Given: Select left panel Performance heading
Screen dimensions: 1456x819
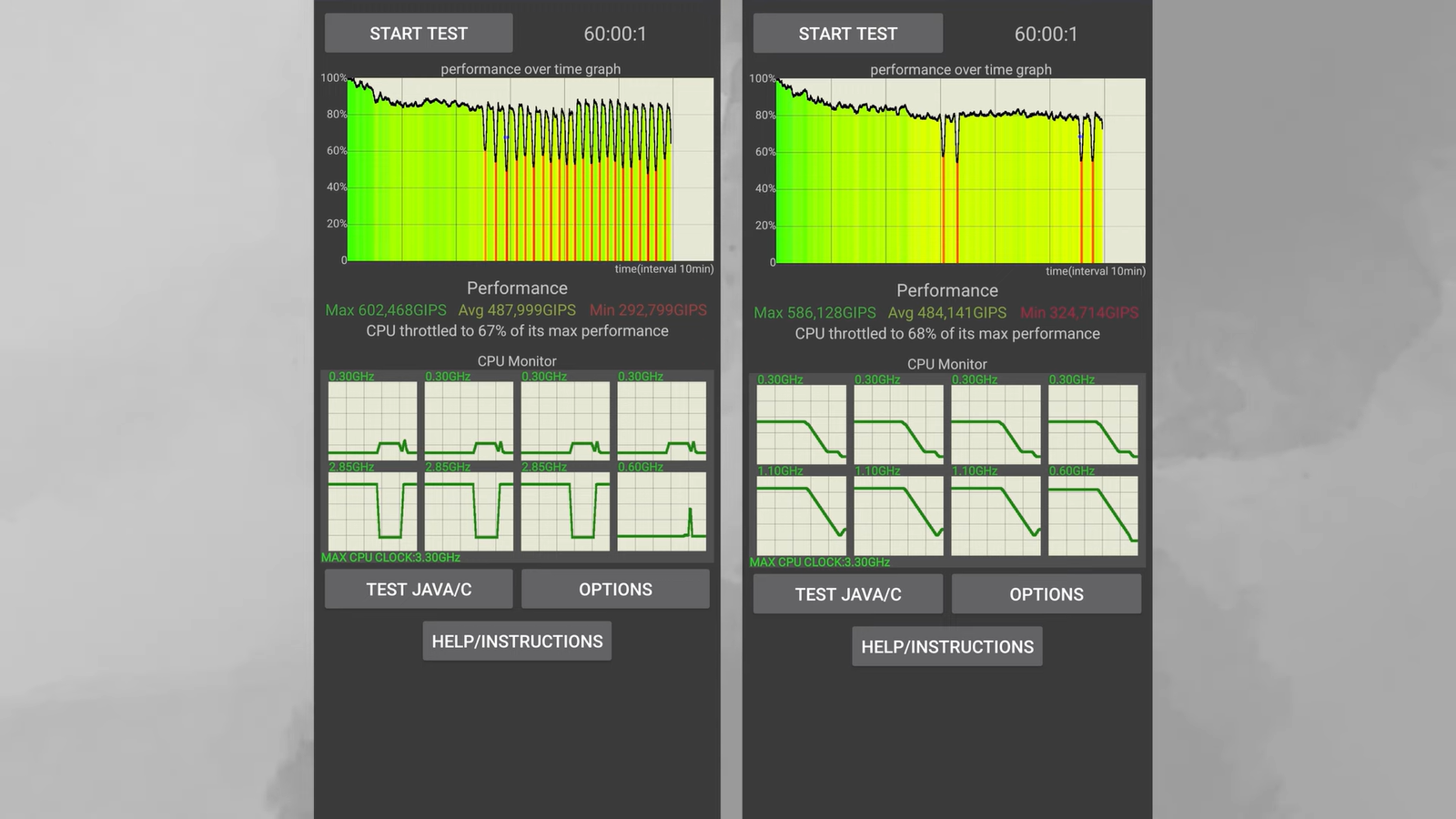Looking at the screenshot, I should [517, 288].
